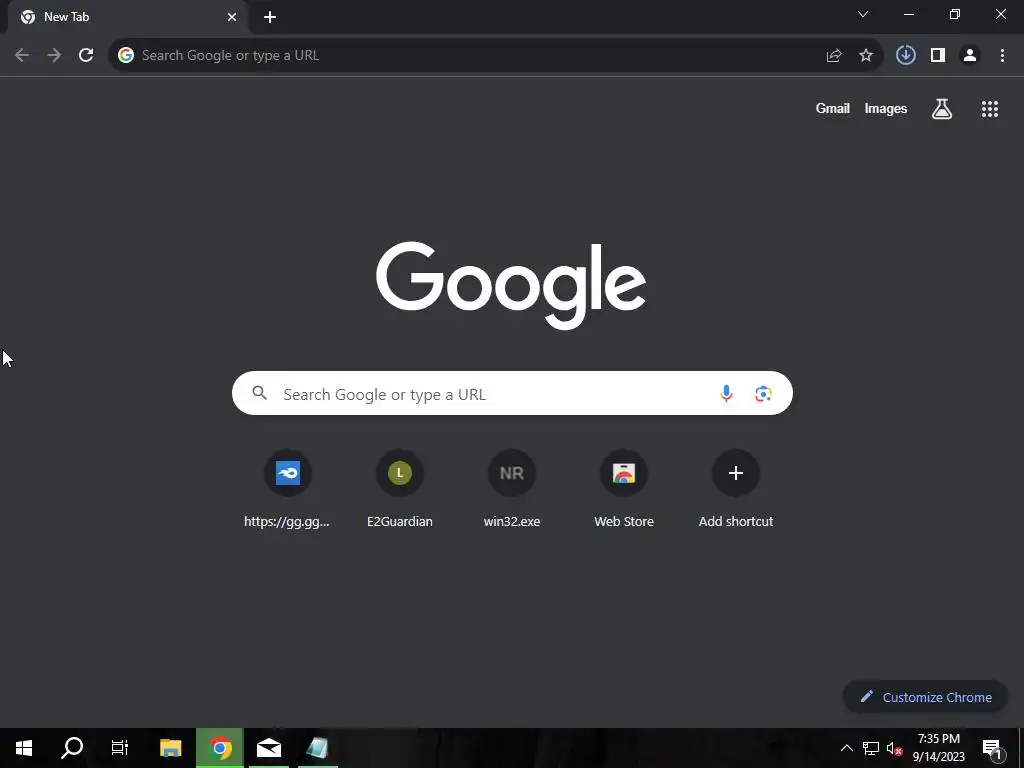Click the Add shortcut button
1024x768 pixels.
736,488
